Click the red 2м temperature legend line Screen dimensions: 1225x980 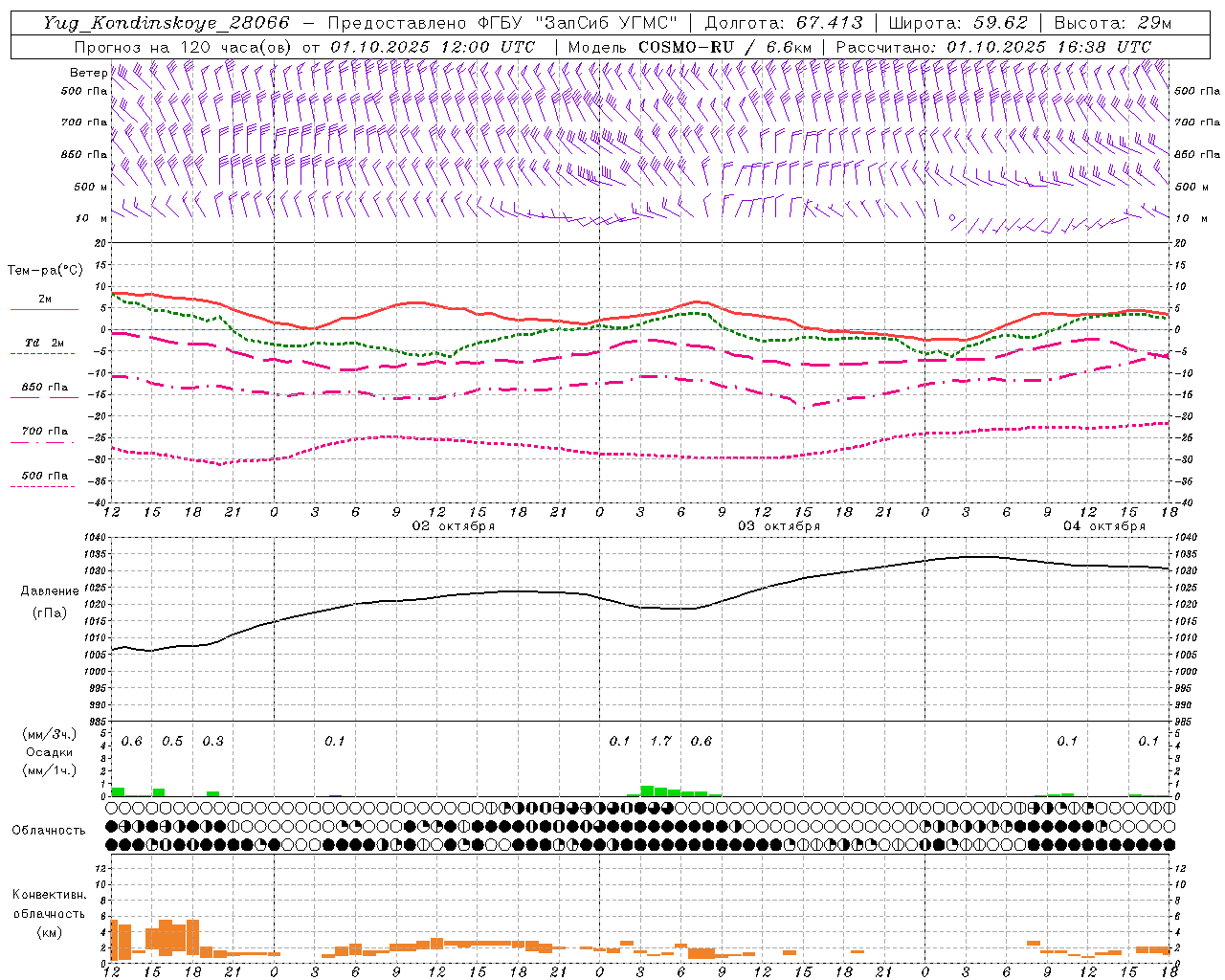(x=44, y=309)
